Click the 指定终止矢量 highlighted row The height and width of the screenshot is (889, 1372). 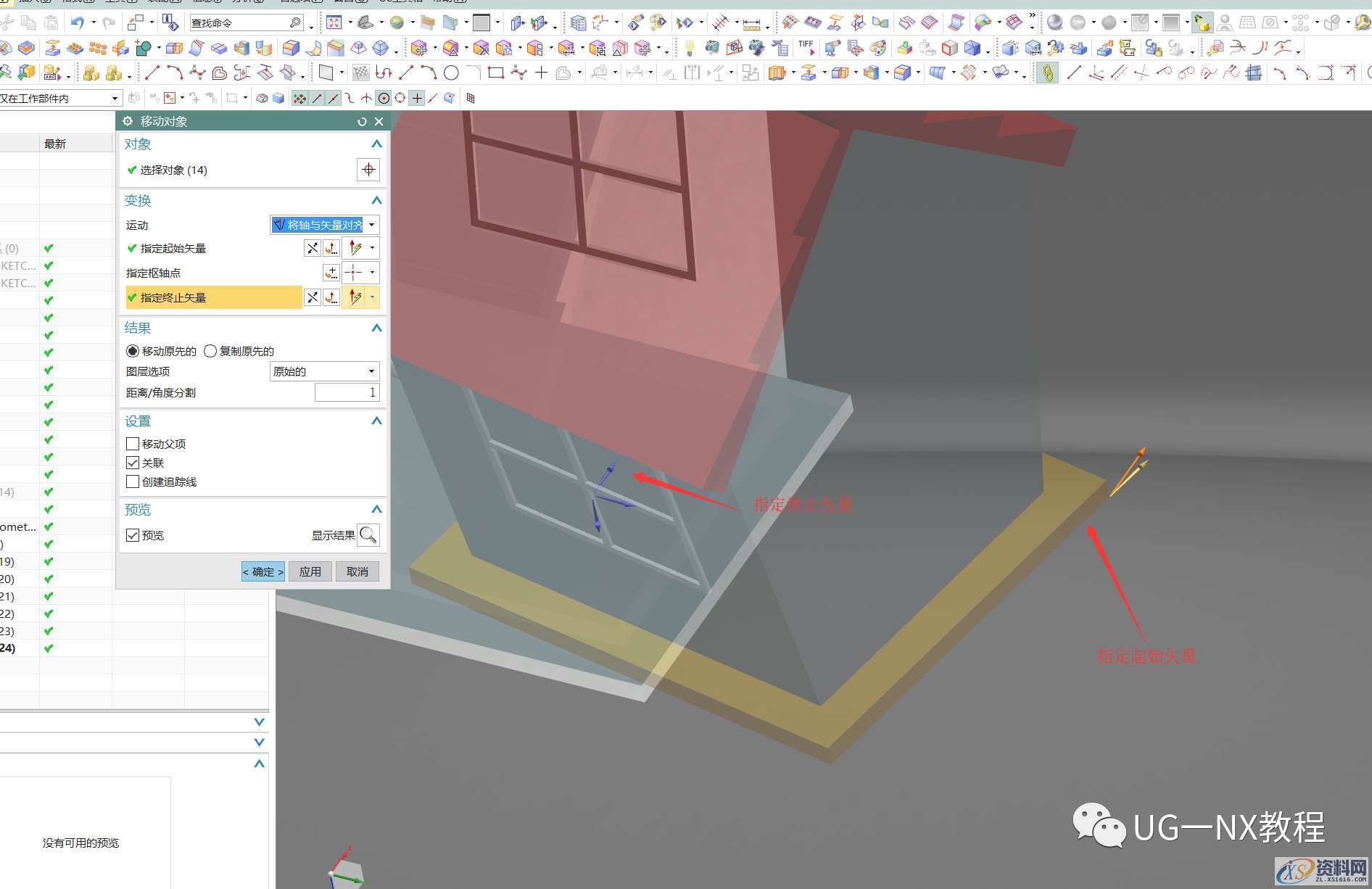(x=213, y=297)
